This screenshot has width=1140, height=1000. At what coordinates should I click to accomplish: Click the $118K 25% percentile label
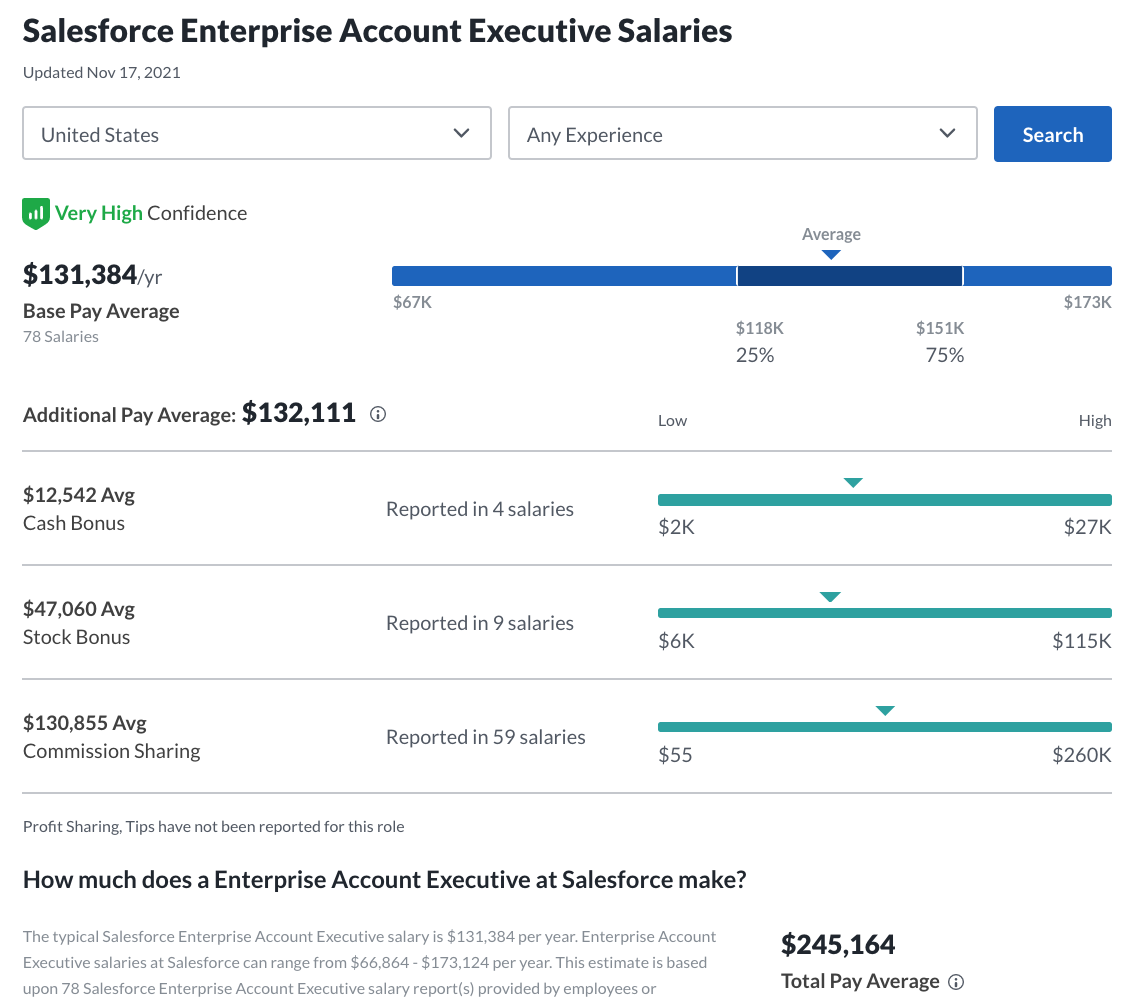click(759, 342)
